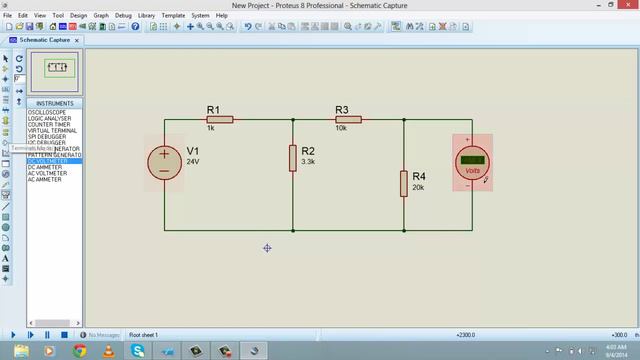Click the Rotate Anti-Clockwise icon
This screenshot has height=360, width=640.
click(19, 69)
